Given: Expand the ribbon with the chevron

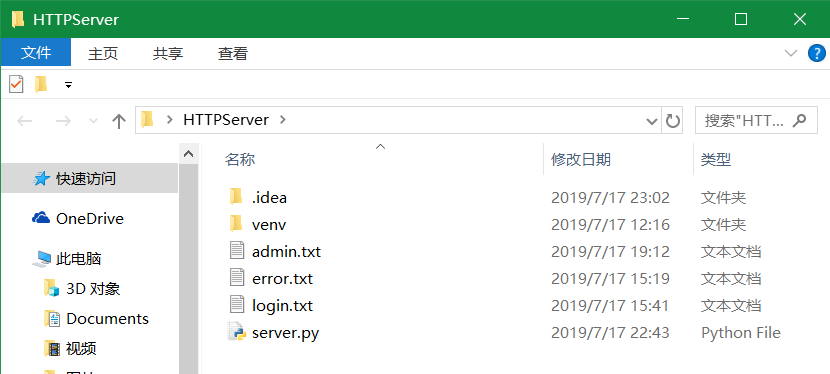Looking at the screenshot, I should click(x=791, y=53).
